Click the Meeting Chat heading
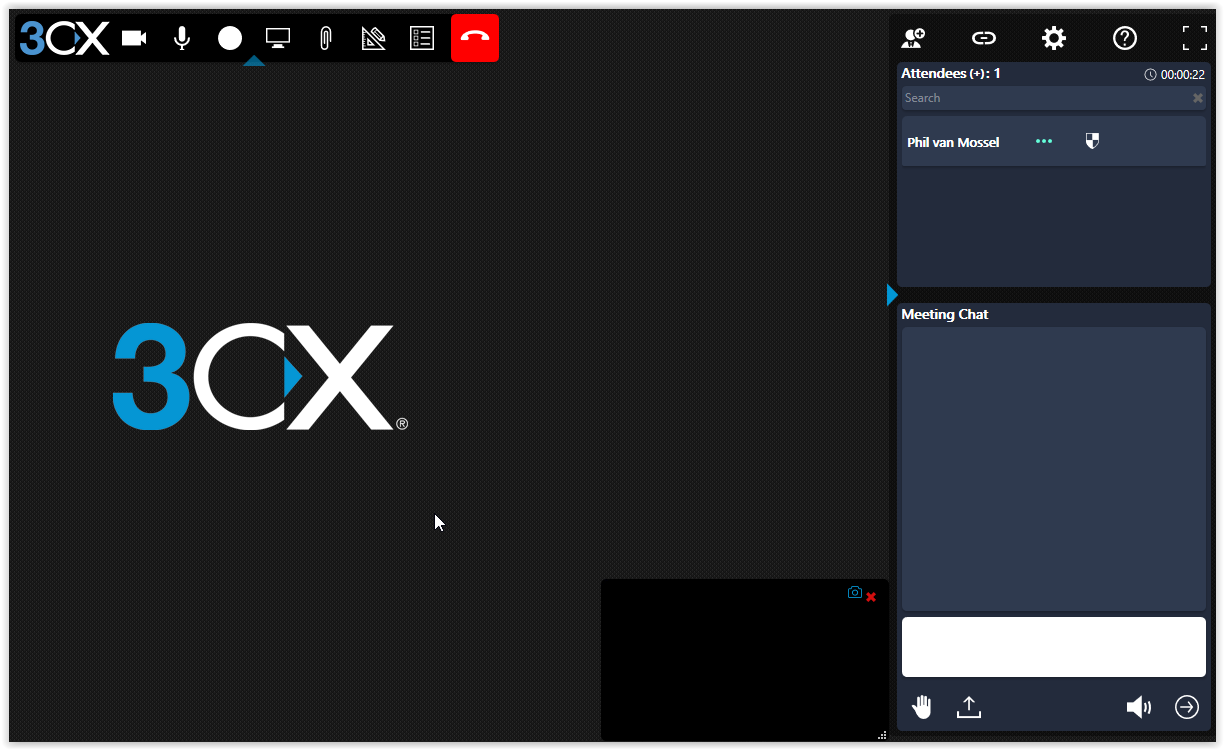1224x750 pixels. click(945, 314)
